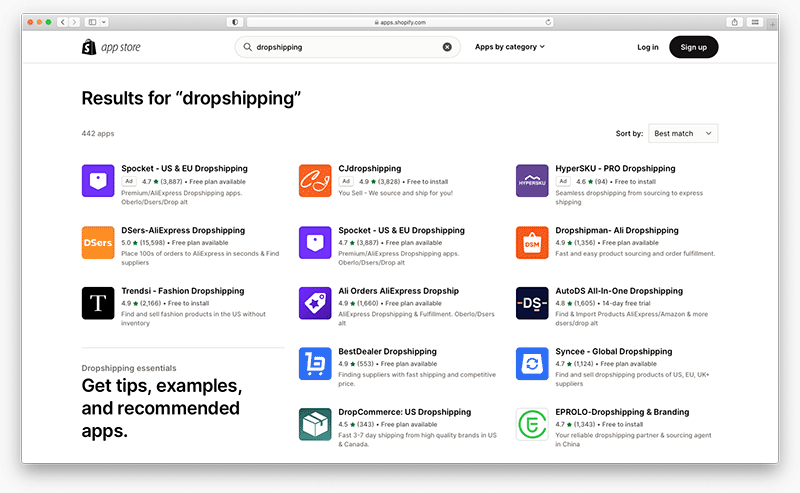The height and width of the screenshot is (493, 800).
Task: Open BestDealer Dropshipping title
Action: (x=387, y=352)
